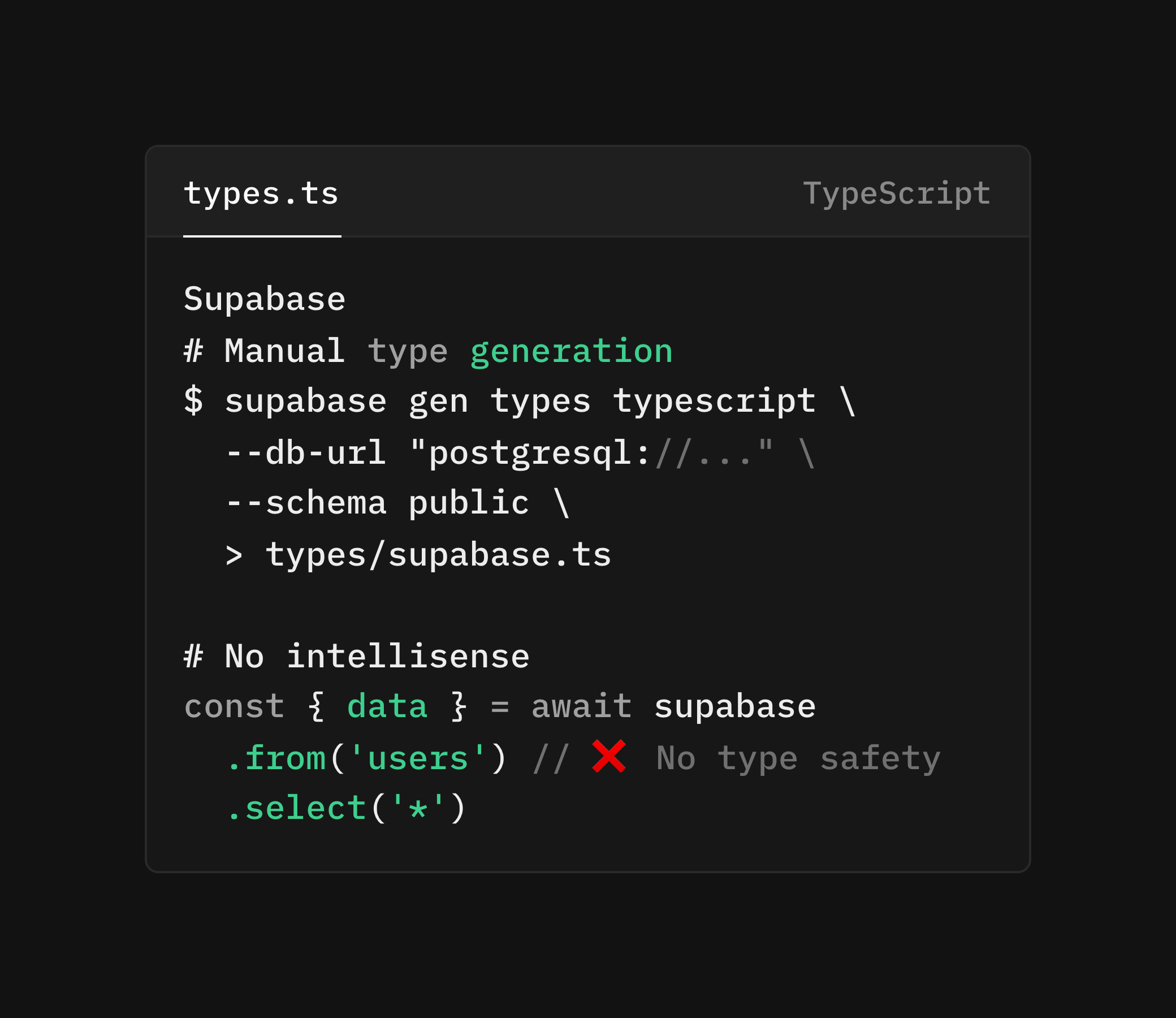Click the No type safety comment
Viewport: 1176px width, 1018px height.
[x=798, y=758]
